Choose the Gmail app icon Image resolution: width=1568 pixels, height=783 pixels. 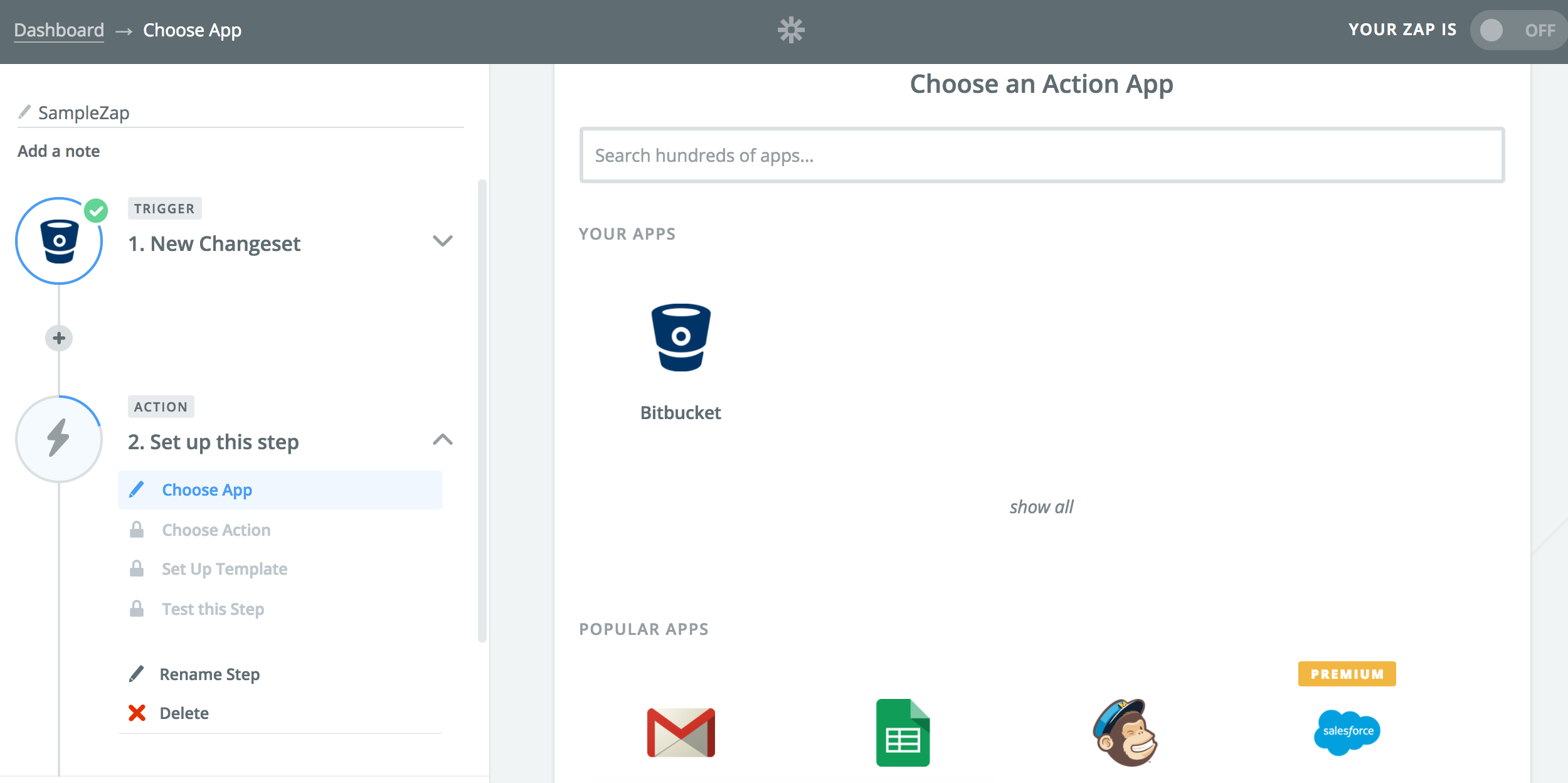click(681, 732)
